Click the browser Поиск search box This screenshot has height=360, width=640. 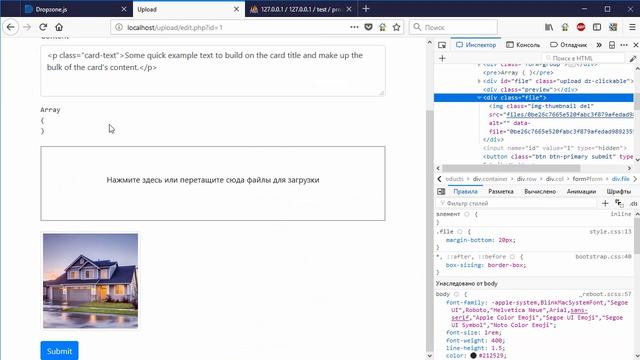[453, 27]
